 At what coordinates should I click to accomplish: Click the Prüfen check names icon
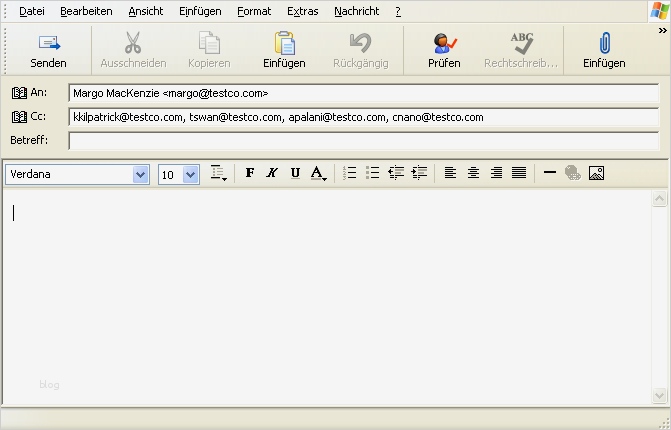tap(444, 43)
